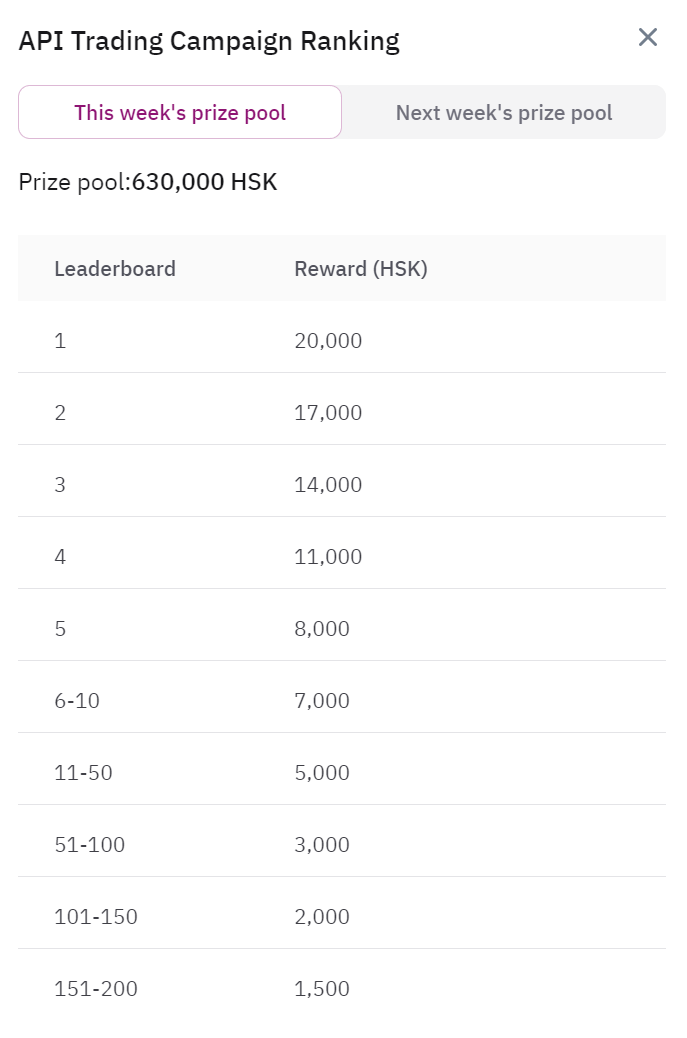Click the API Trading Campaign Ranking title

click(209, 41)
